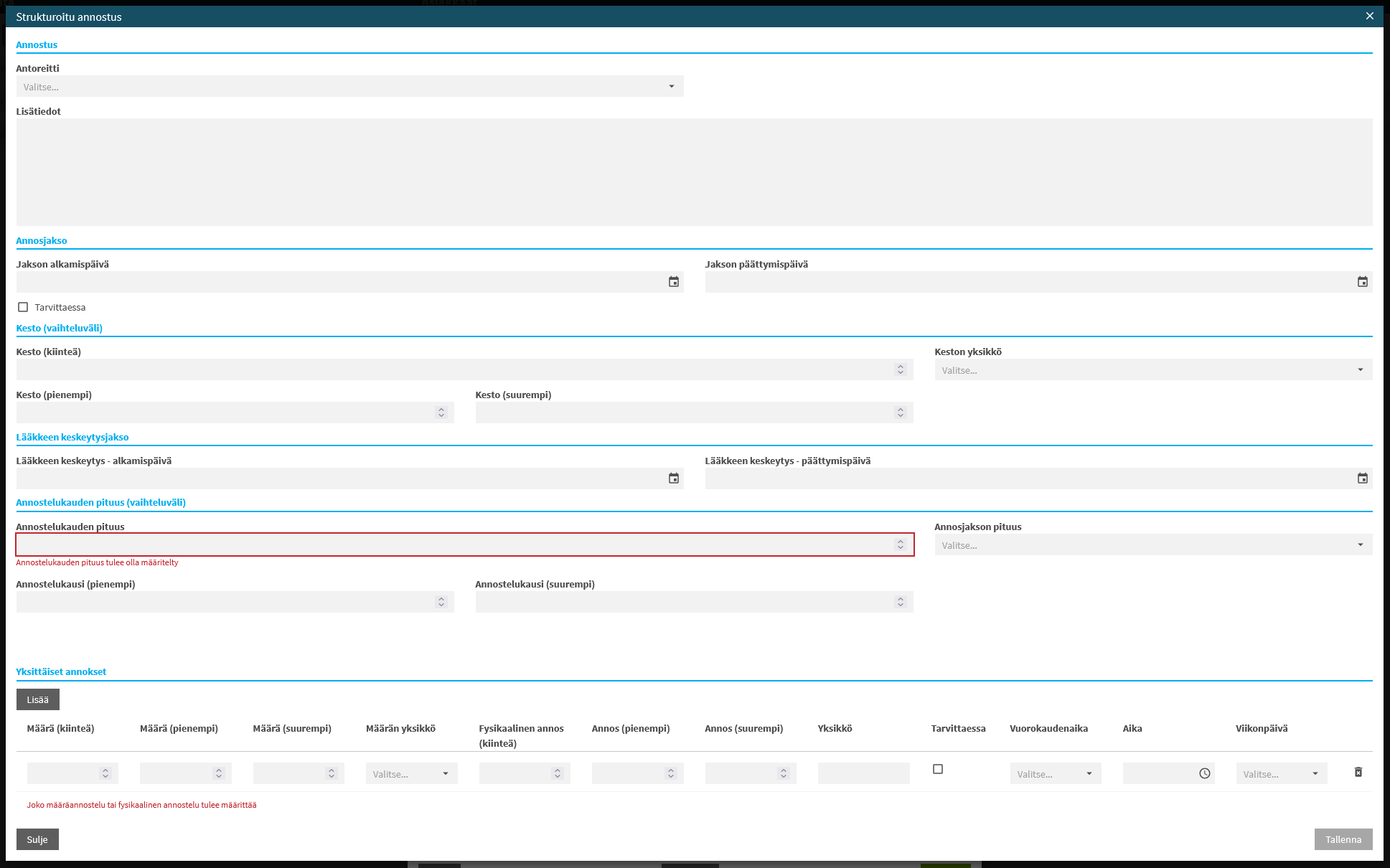Open calendar for Lääkkeen keskeytys alkamispäivä
This screenshot has width=1390, height=868.
pos(673,478)
